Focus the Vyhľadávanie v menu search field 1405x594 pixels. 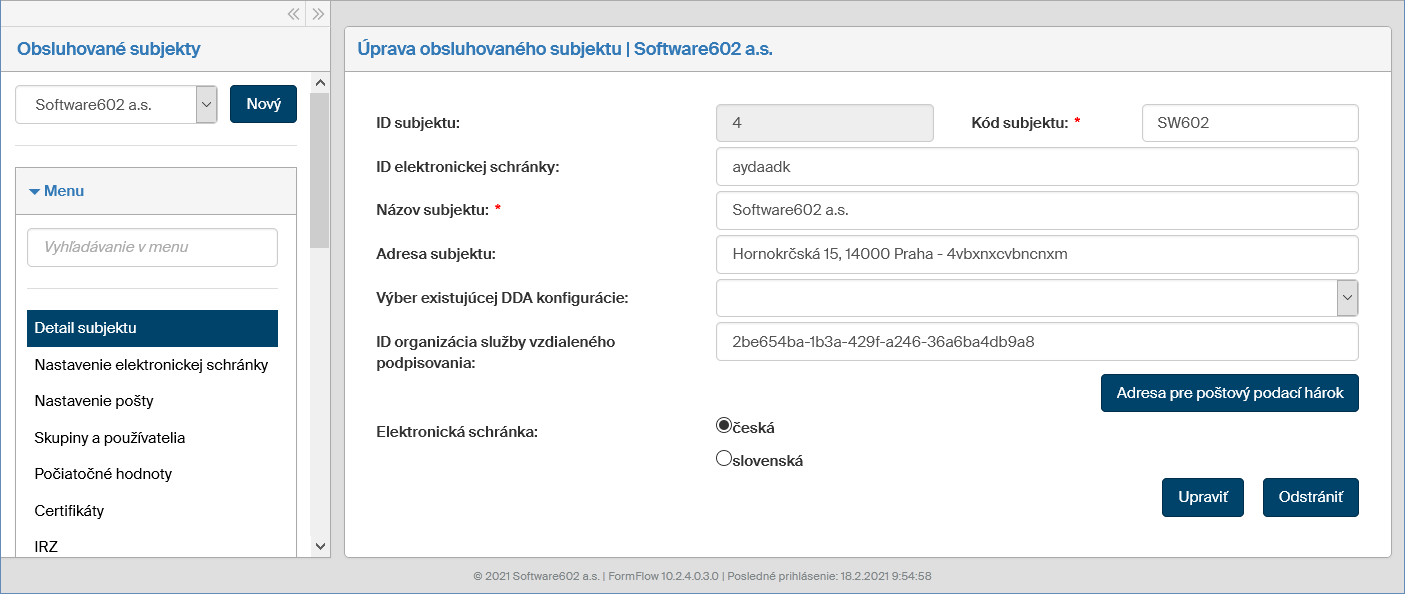pyautogui.click(x=152, y=247)
